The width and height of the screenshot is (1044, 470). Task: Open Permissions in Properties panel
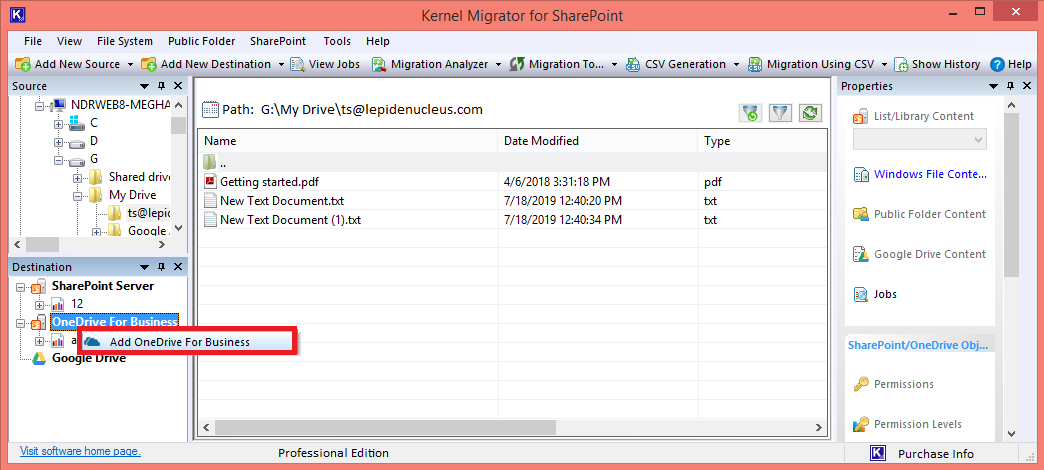point(904,384)
